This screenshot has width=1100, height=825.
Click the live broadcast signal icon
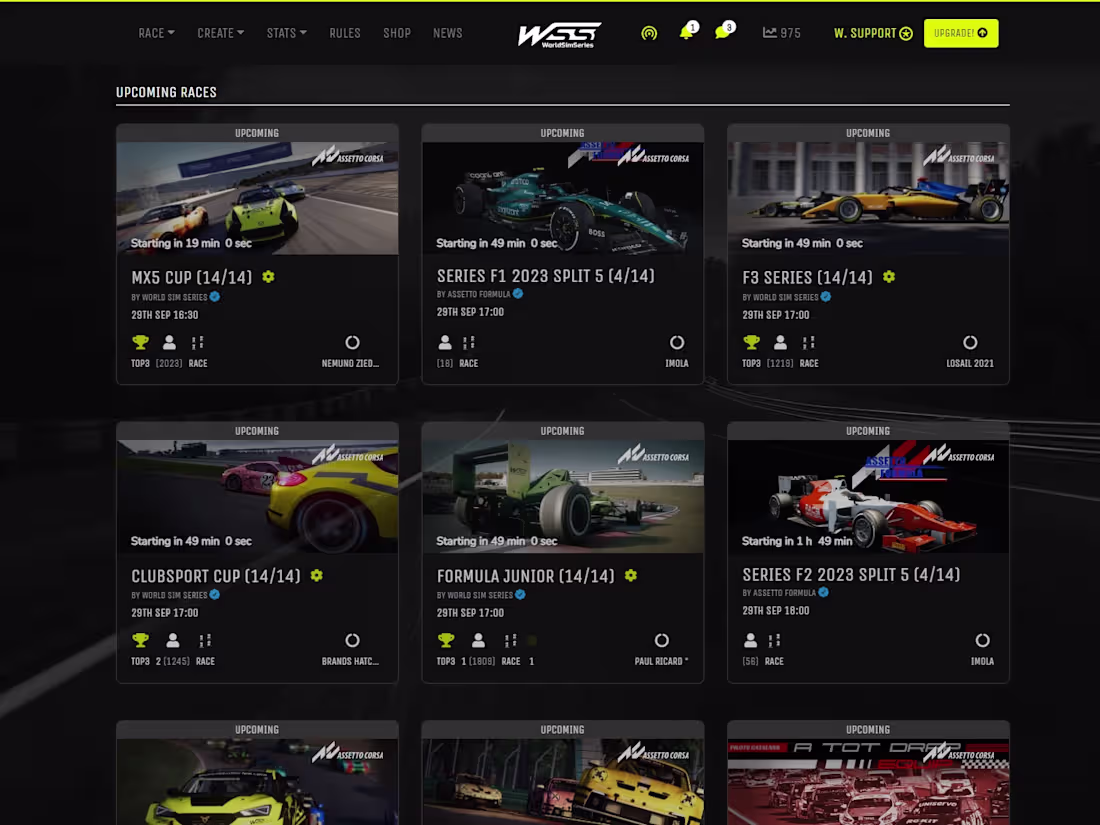(x=649, y=33)
